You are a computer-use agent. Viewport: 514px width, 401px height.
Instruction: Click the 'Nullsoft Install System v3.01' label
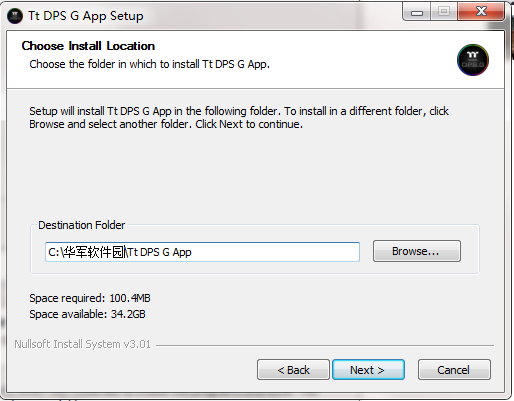click(82, 344)
